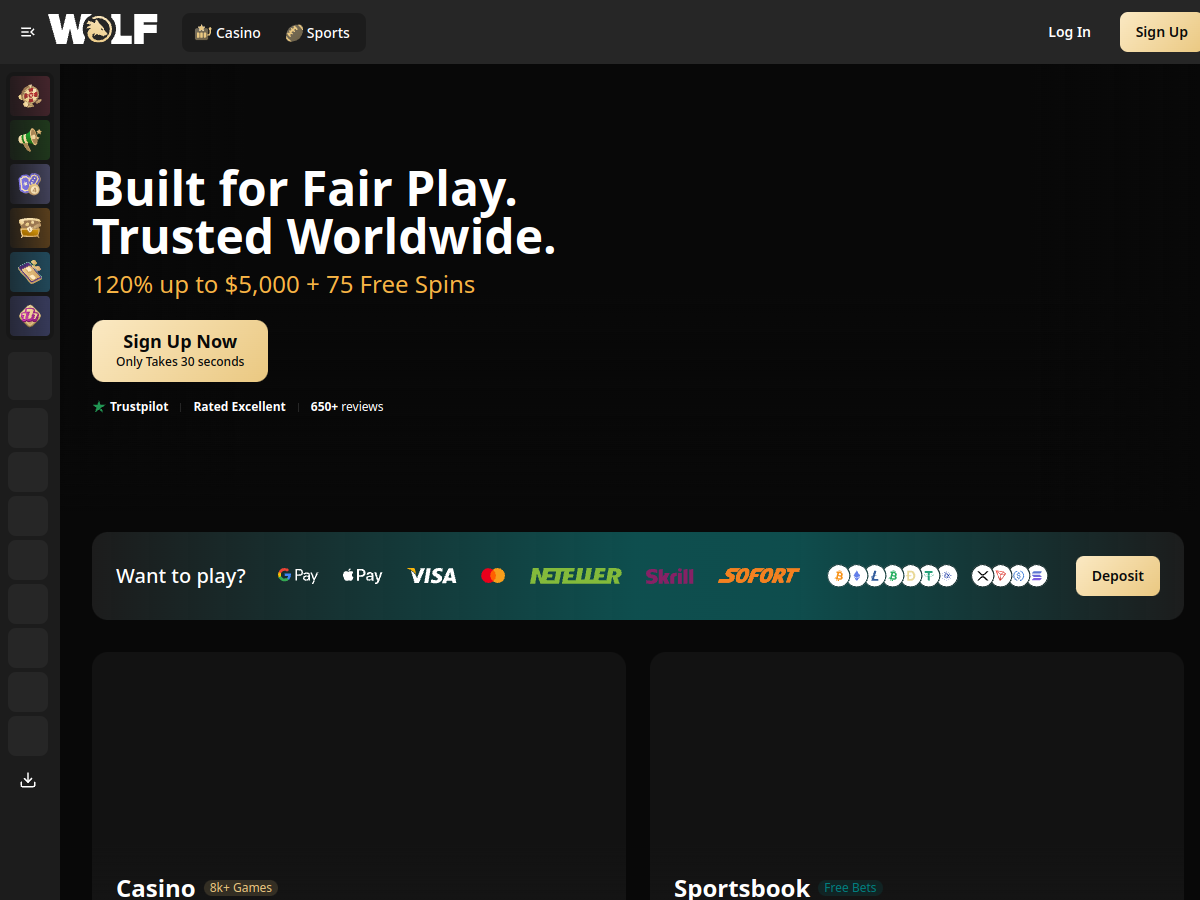Viewport: 1200px width, 900px height.
Task: Open the tickets raffle sidebar icon
Action: click(30, 184)
